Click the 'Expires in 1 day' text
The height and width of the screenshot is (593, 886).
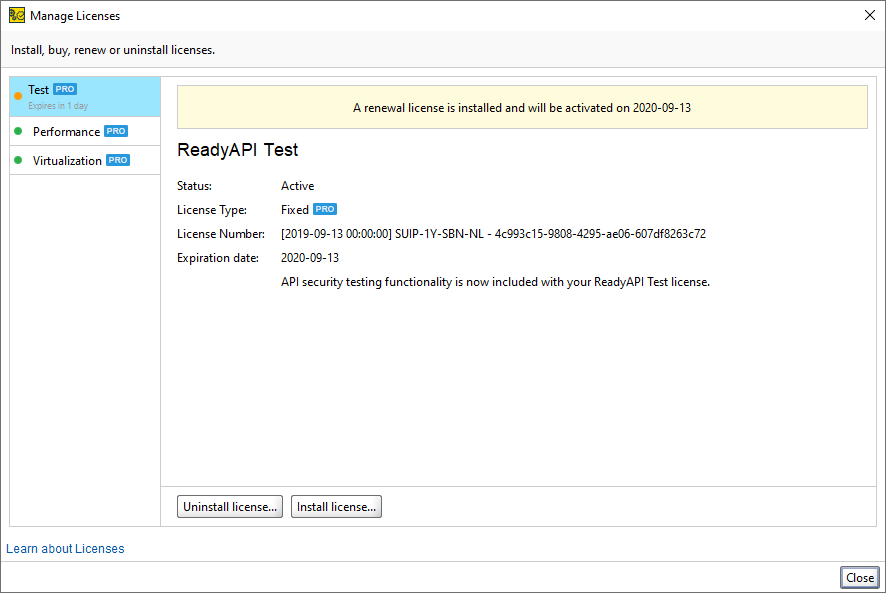coord(58,106)
